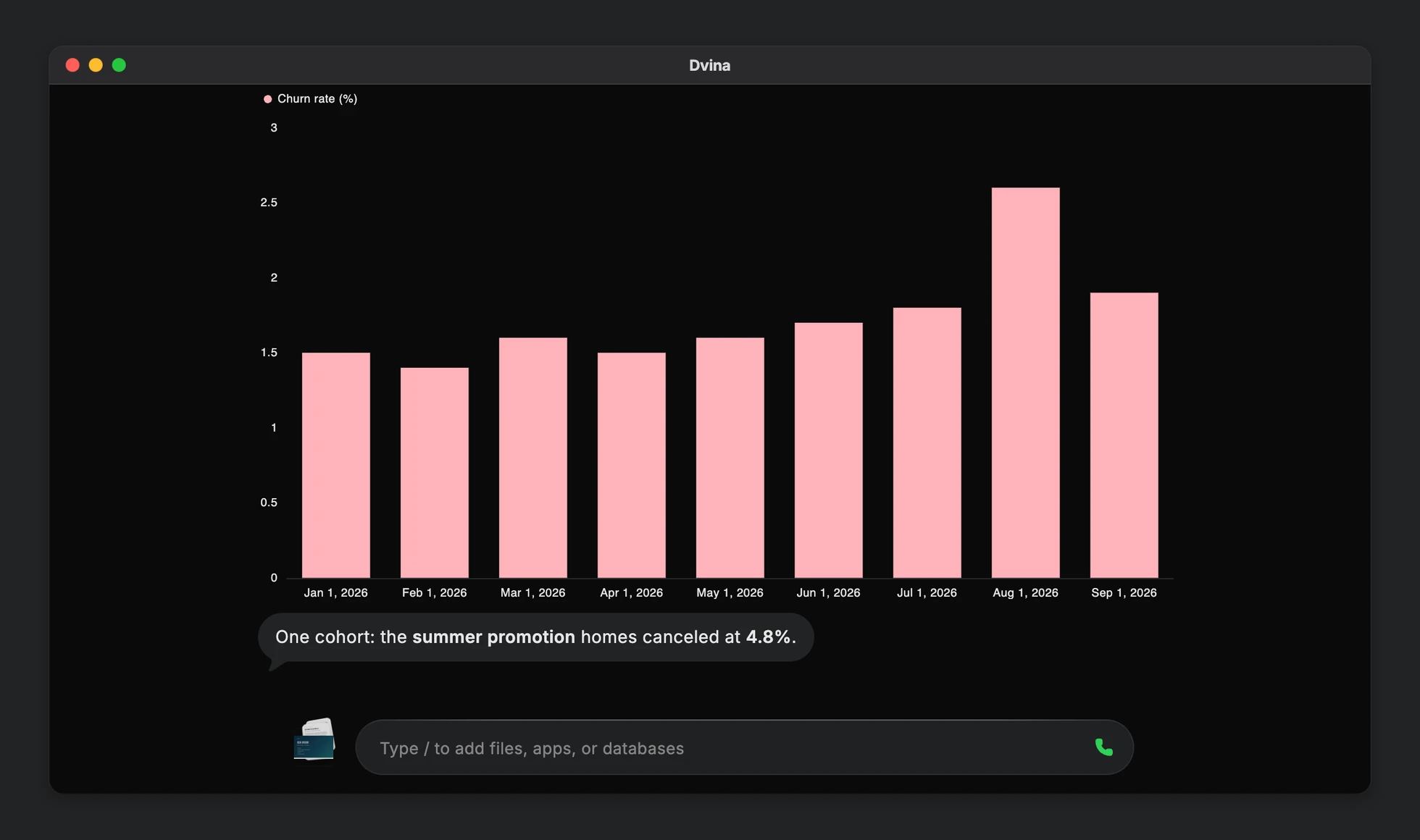Click the bold 4.8% figure
Viewport: 1420px width, 840px height.
pos(768,637)
